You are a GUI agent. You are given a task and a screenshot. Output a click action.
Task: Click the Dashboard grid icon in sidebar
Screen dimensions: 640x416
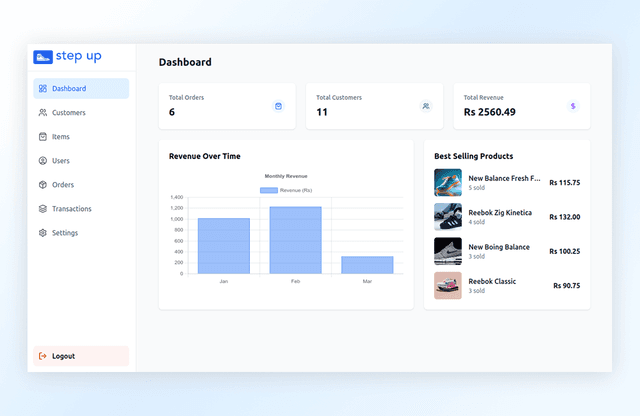(42, 89)
